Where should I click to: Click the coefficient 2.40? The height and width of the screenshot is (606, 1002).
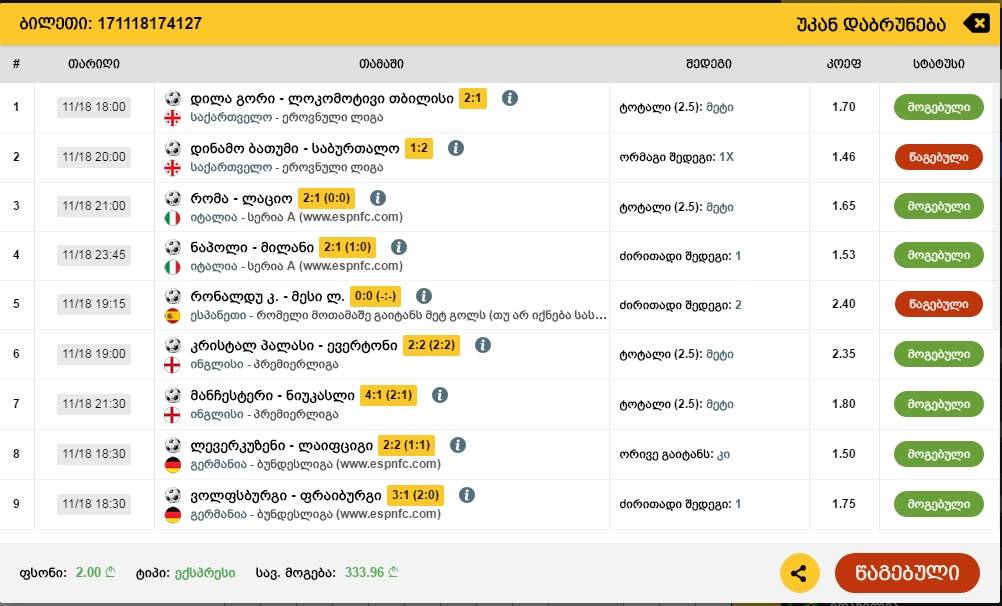point(844,304)
